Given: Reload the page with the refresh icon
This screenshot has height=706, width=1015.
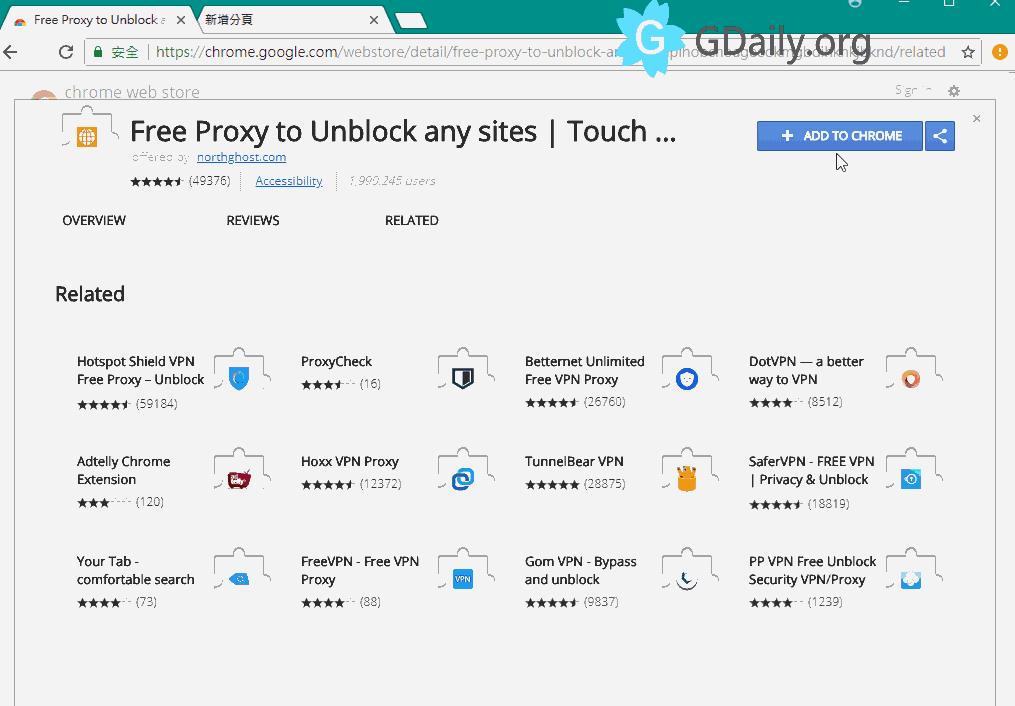Looking at the screenshot, I should point(65,52).
